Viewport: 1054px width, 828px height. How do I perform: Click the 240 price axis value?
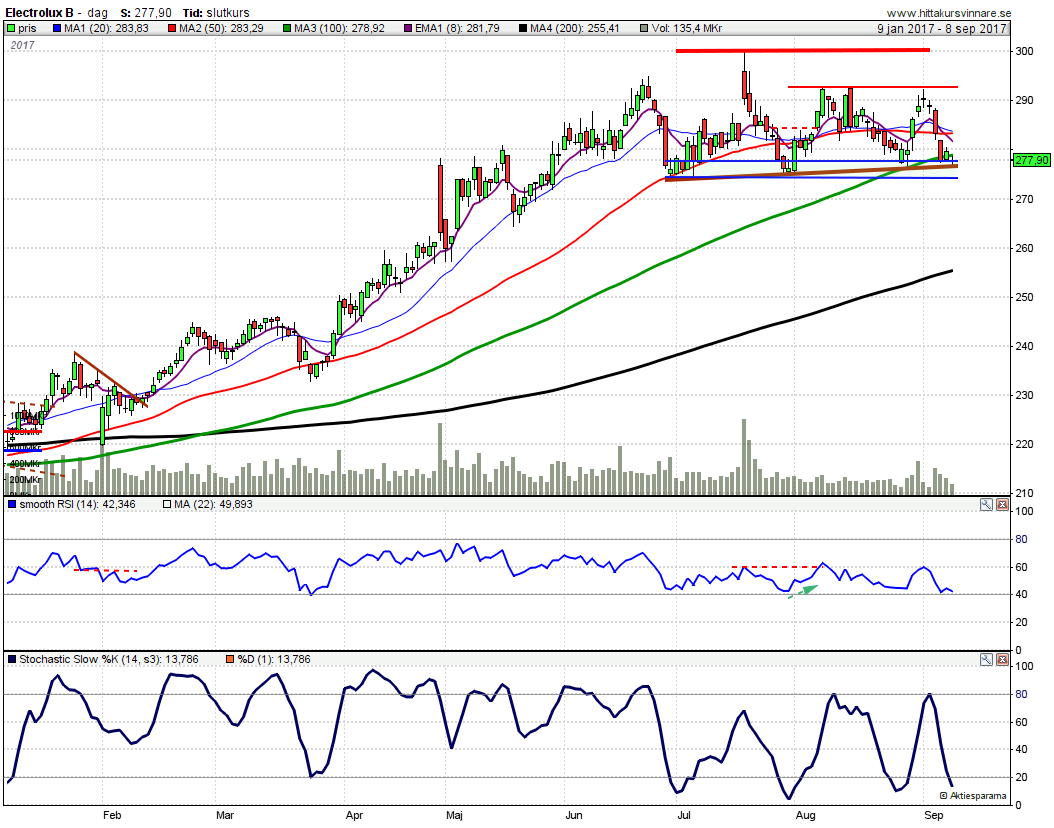pos(1024,346)
